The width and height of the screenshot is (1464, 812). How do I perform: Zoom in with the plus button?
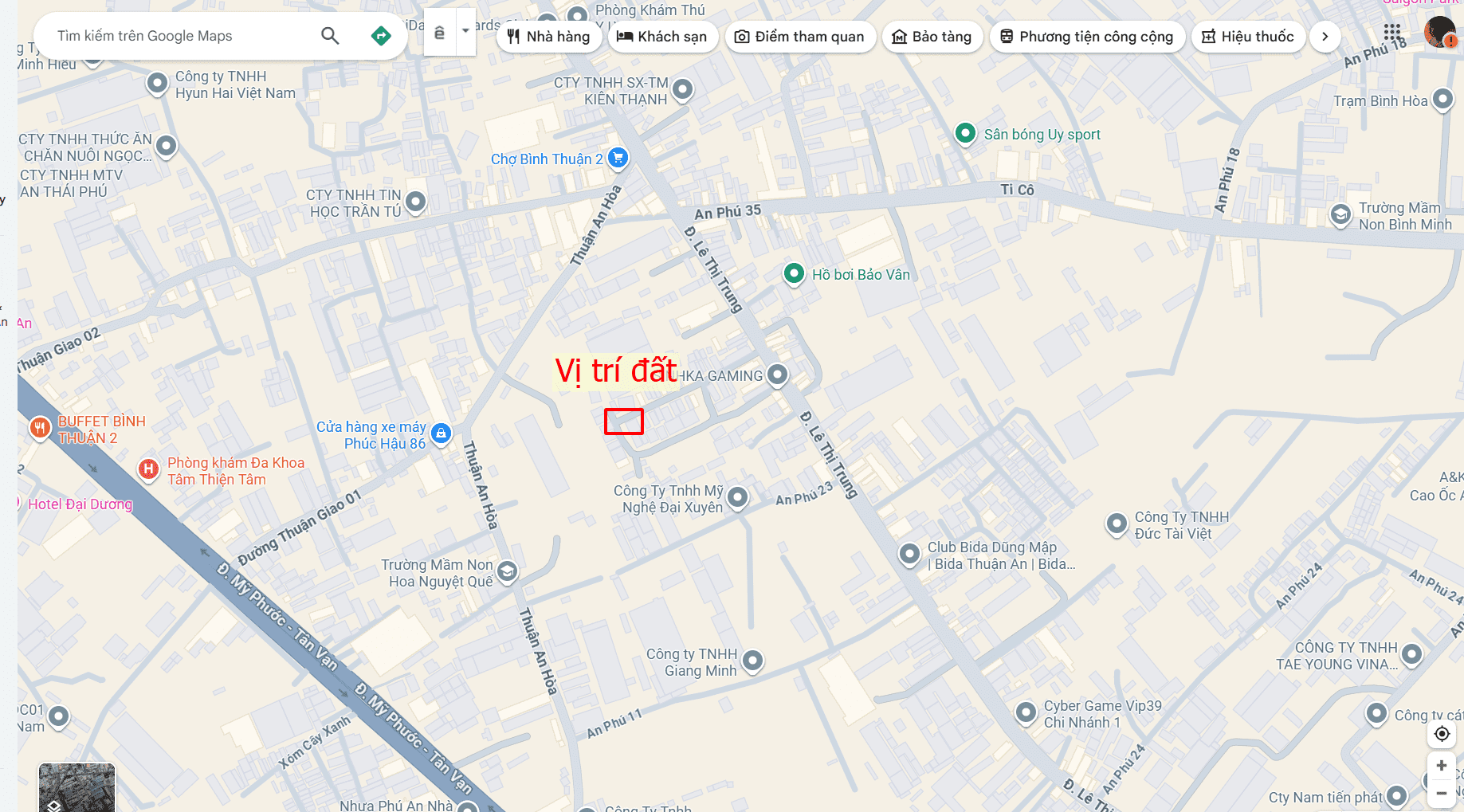coord(1442,766)
